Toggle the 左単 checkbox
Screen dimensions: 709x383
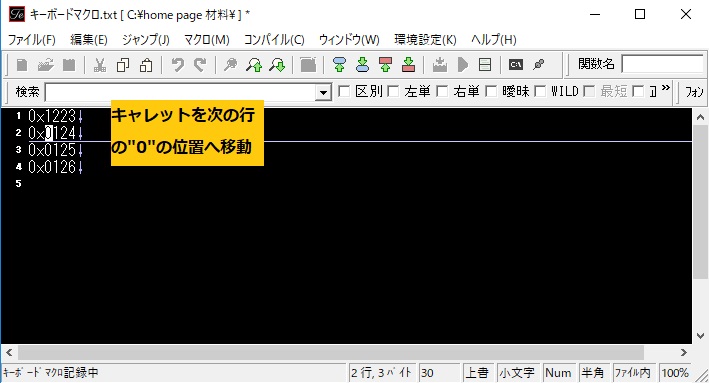[x=393, y=92]
